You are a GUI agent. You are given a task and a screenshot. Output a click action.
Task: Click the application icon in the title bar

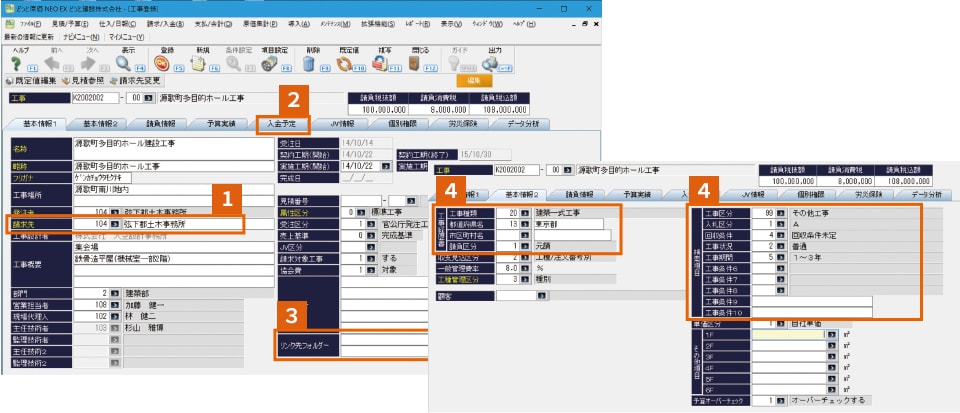click(x=9, y=10)
